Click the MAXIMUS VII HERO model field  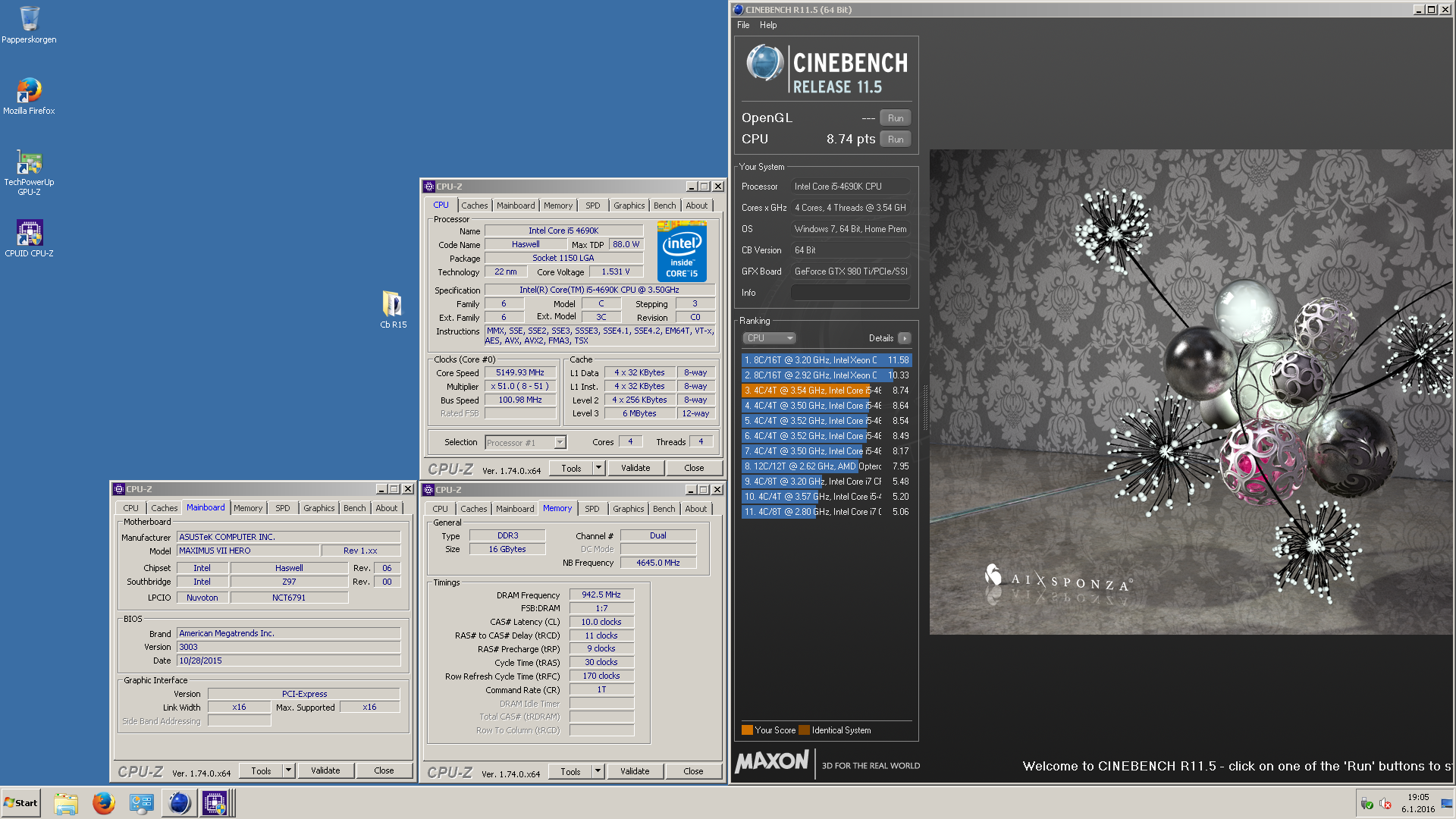246,551
